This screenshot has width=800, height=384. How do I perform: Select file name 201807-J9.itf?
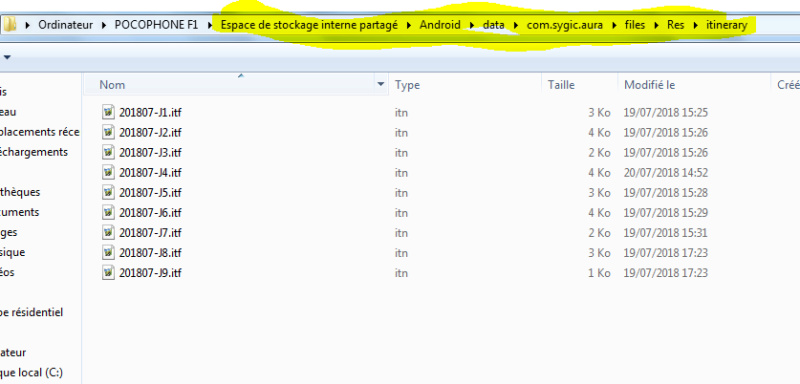coord(151,273)
